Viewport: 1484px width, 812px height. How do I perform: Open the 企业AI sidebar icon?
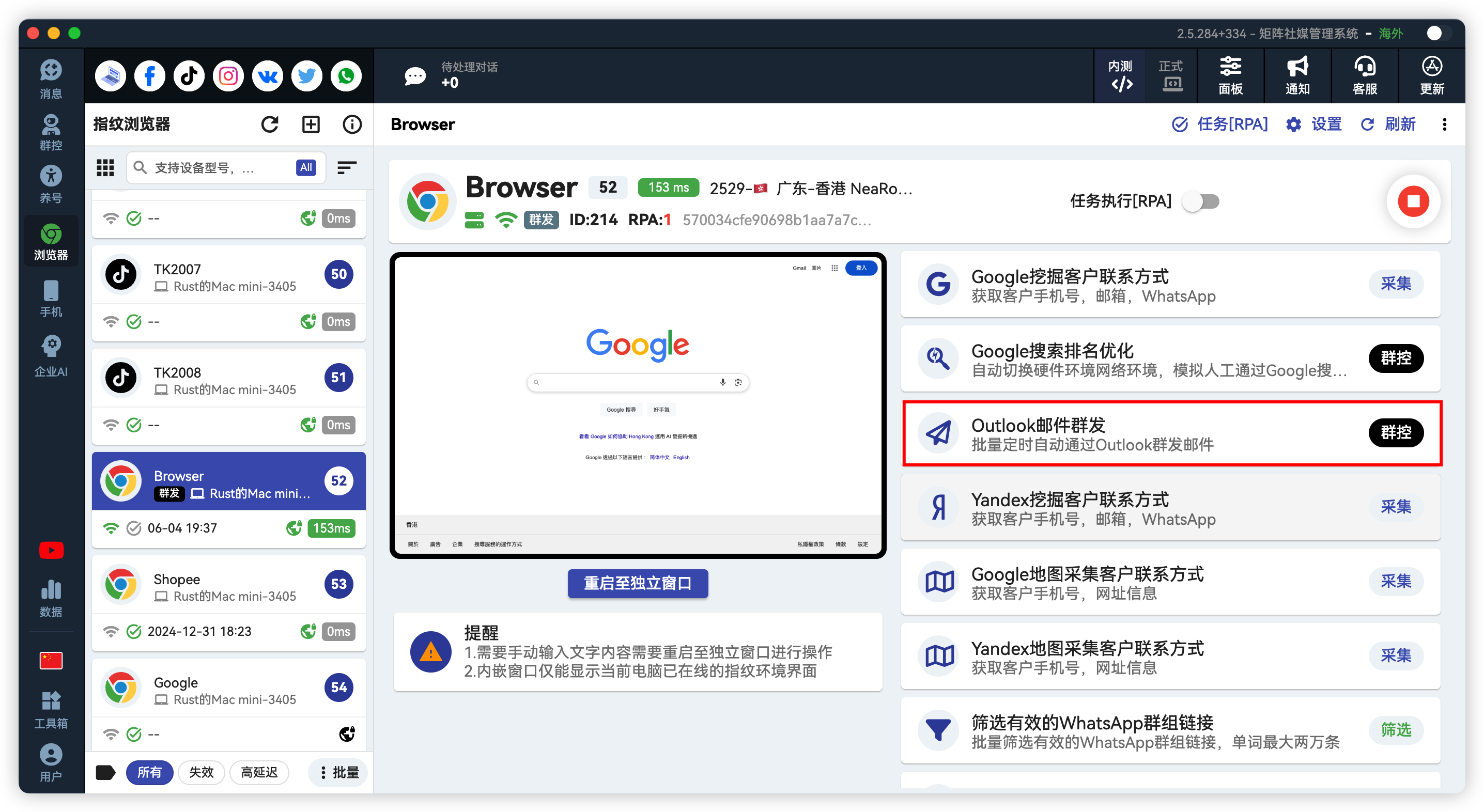tap(51, 356)
